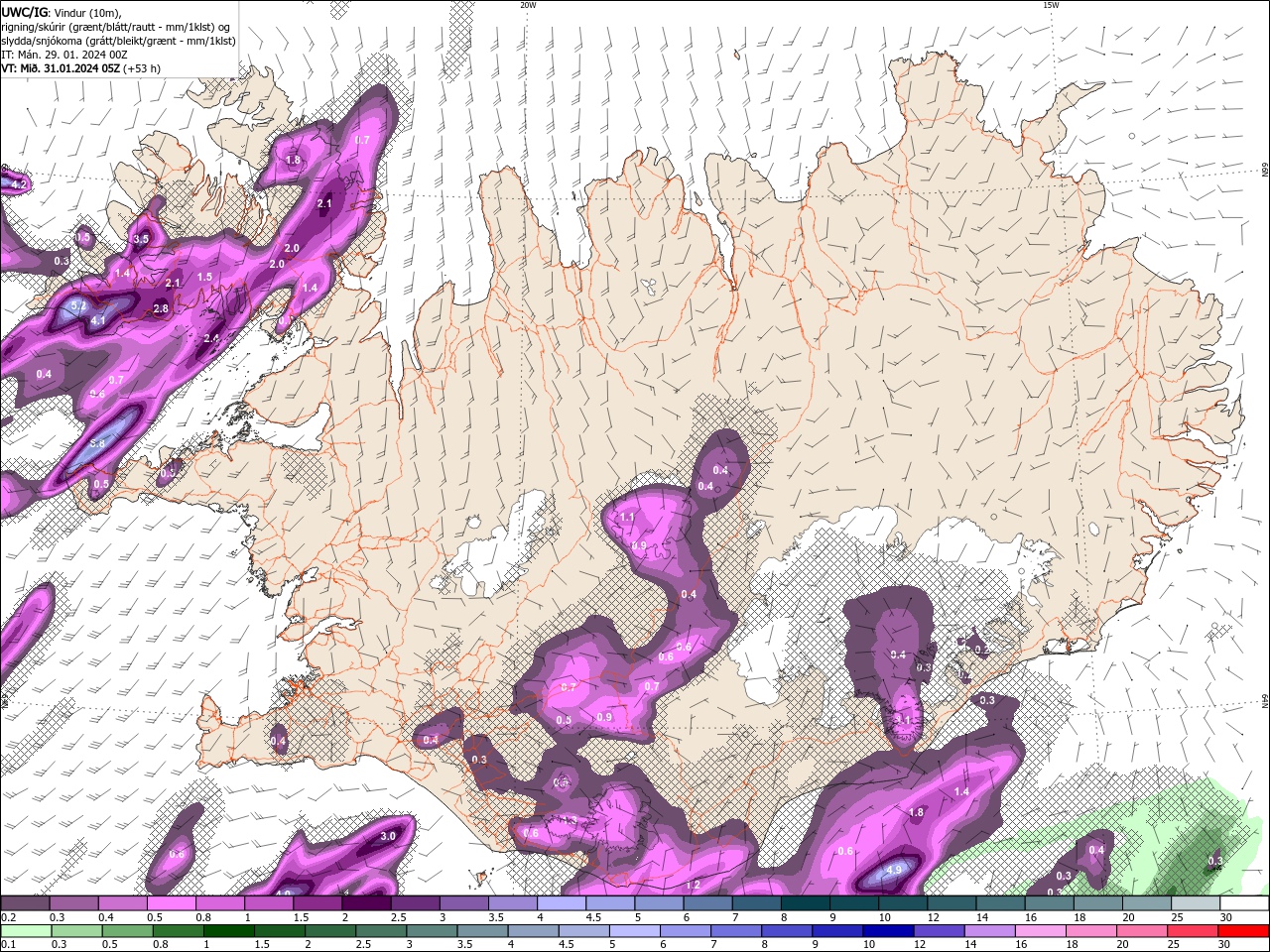Pick the pink rain swatch between 16 and 18
1270x952 pixels.
(1039, 931)
